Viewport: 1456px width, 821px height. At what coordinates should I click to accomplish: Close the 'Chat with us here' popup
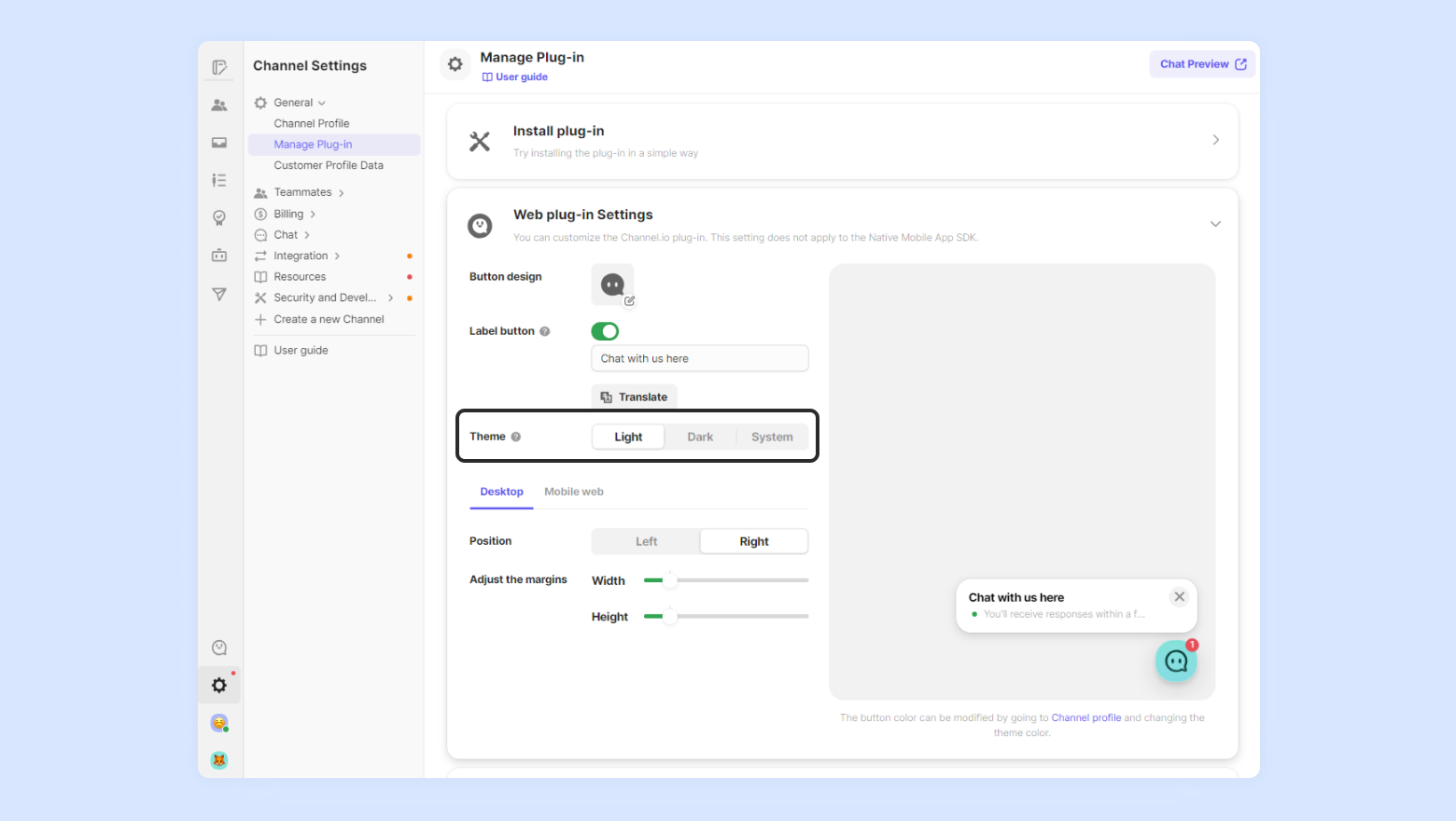coord(1179,597)
